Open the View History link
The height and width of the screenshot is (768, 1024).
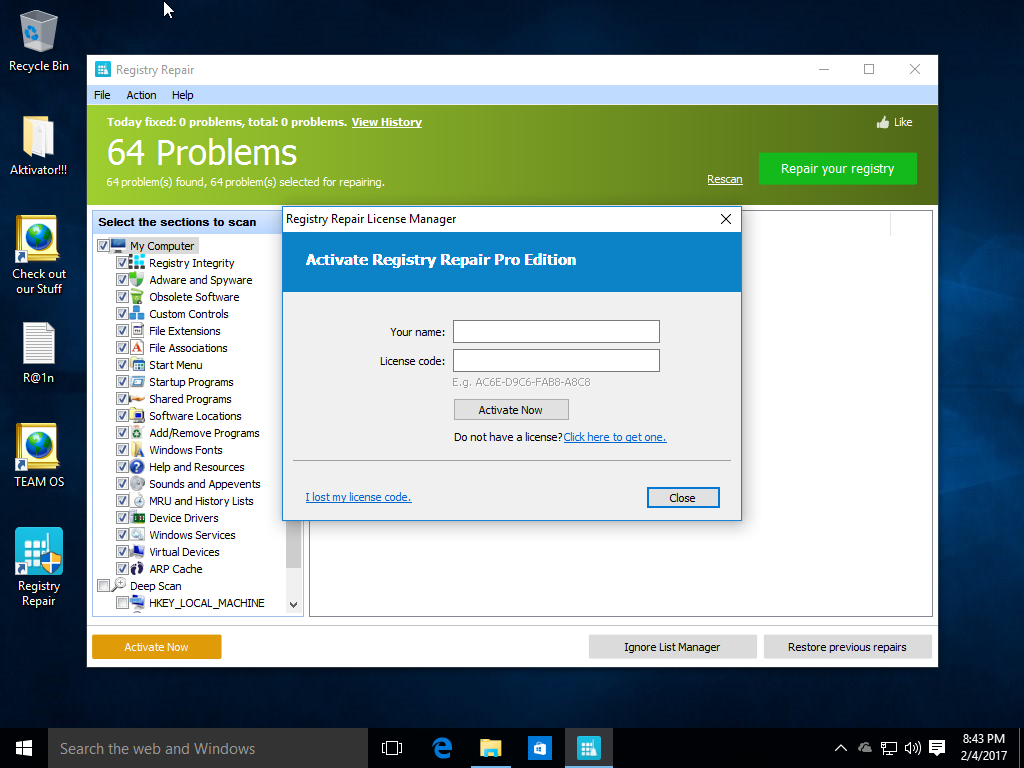[387, 122]
